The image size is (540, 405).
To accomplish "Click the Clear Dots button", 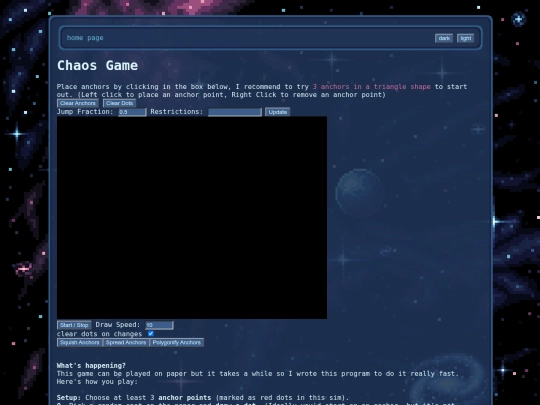I will click(x=120, y=103).
